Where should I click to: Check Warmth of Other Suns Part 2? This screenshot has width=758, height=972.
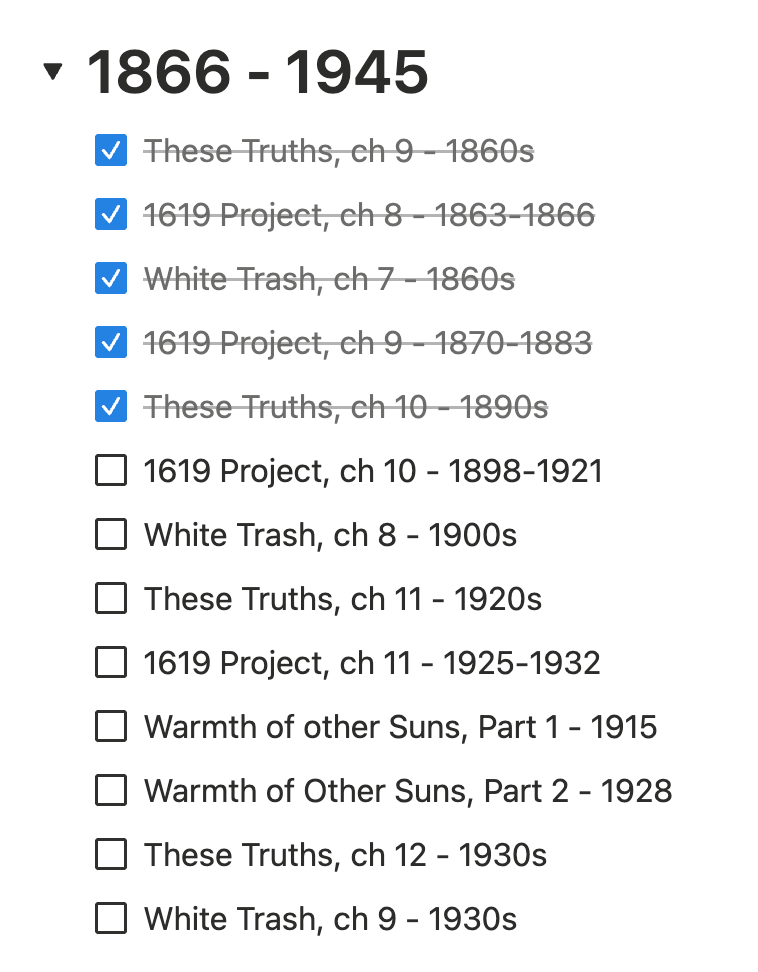point(111,790)
